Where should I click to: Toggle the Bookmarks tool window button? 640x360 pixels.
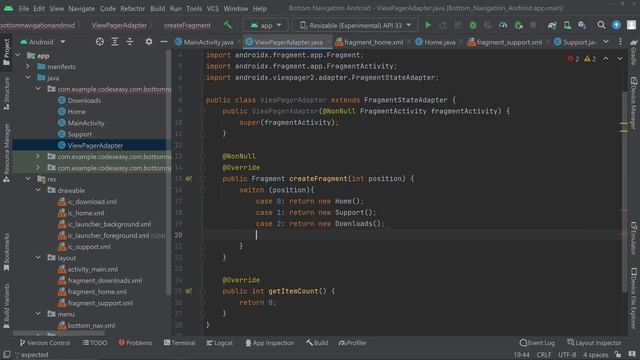(7, 252)
